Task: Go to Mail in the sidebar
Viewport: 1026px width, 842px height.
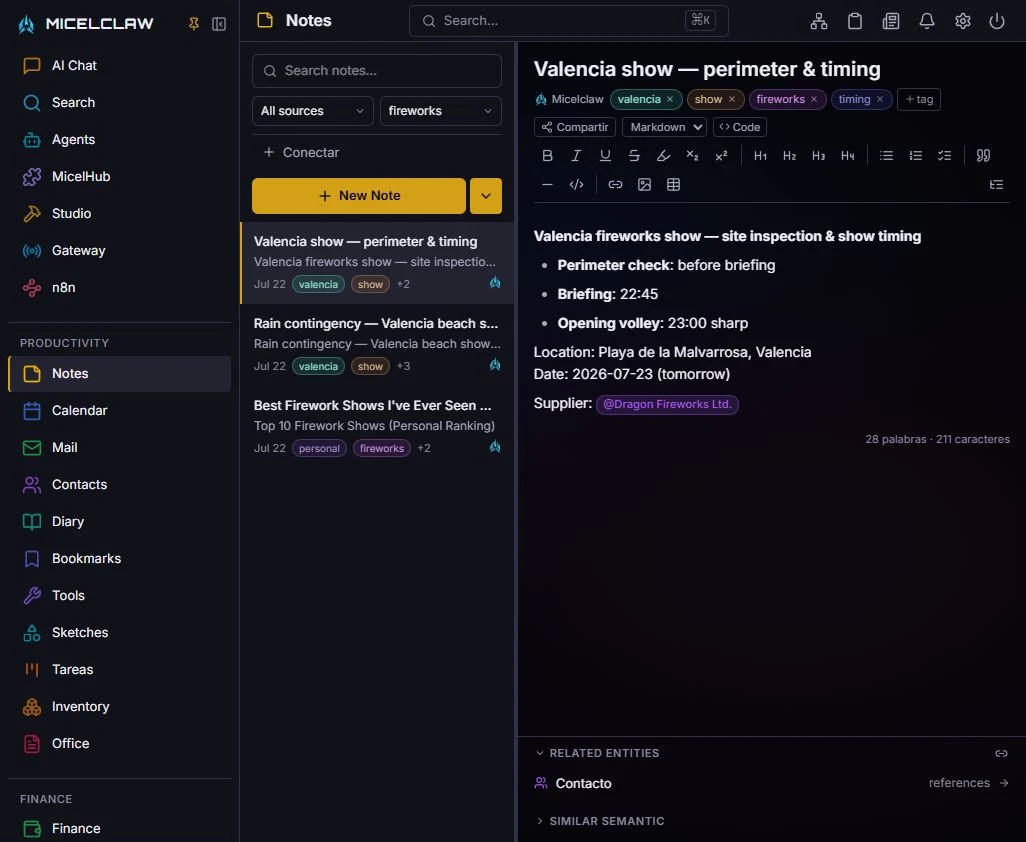Action: pos(119,447)
